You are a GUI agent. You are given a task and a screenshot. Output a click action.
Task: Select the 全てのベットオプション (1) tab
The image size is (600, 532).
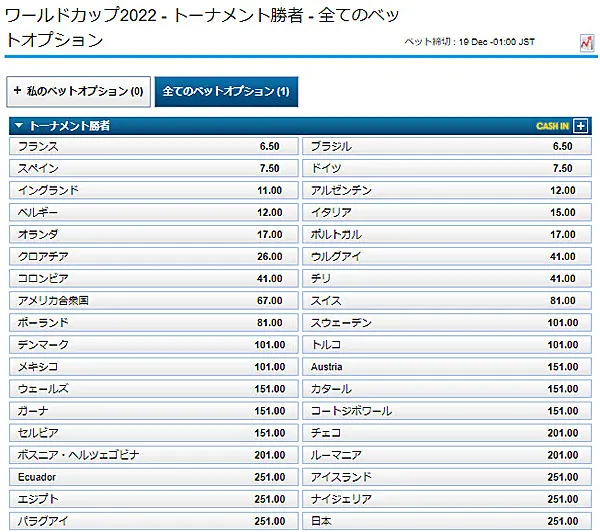(x=227, y=91)
